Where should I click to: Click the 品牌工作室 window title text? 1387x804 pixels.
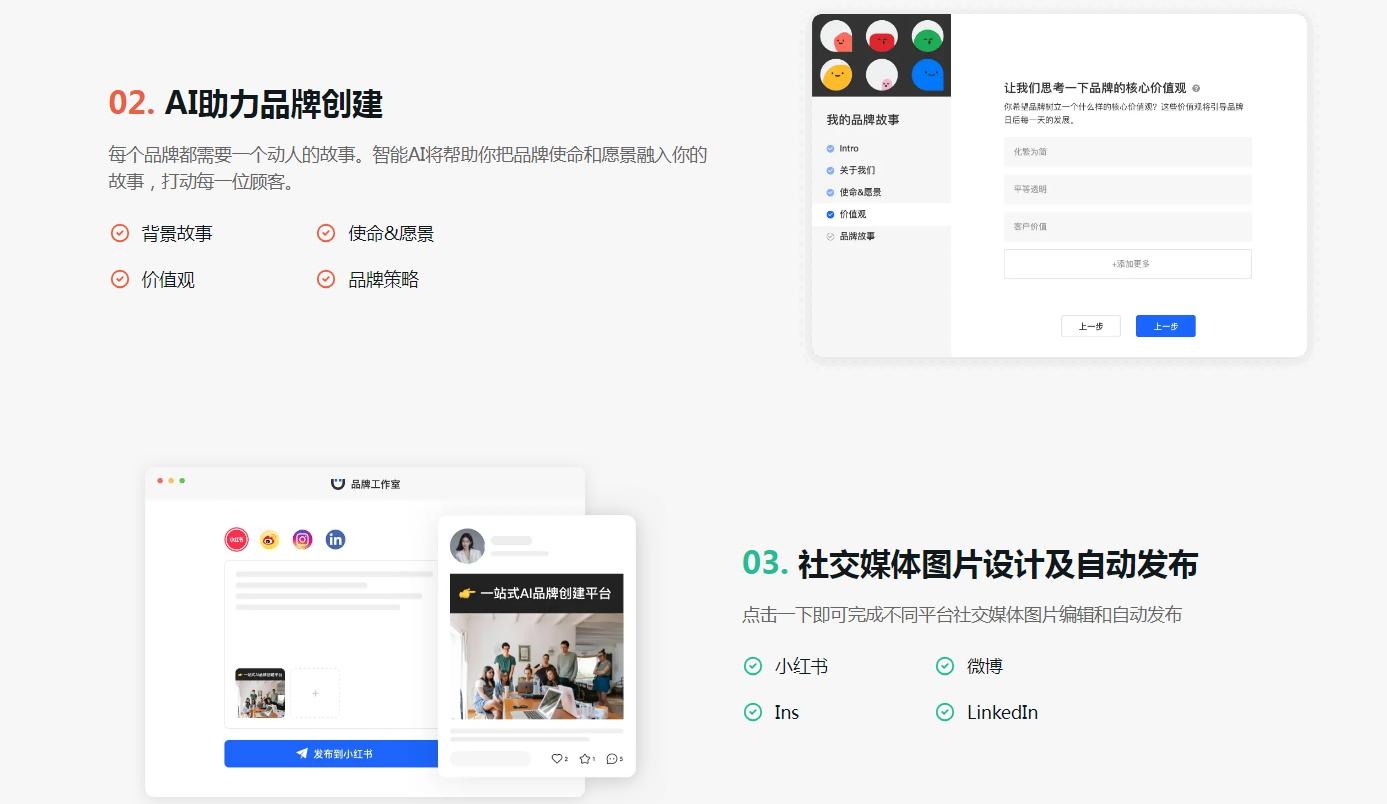pyautogui.click(x=375, y=484)
